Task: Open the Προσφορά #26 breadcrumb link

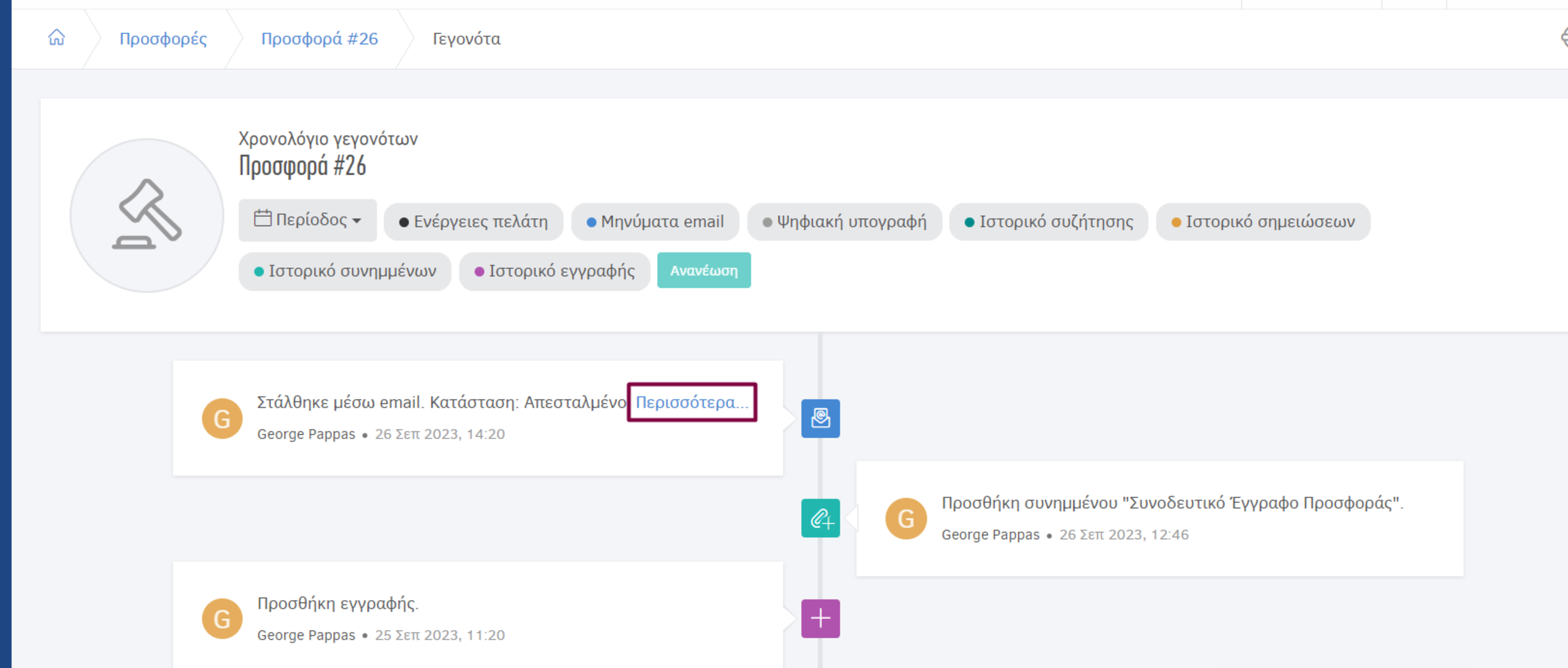Action: [x=320, y=39]
